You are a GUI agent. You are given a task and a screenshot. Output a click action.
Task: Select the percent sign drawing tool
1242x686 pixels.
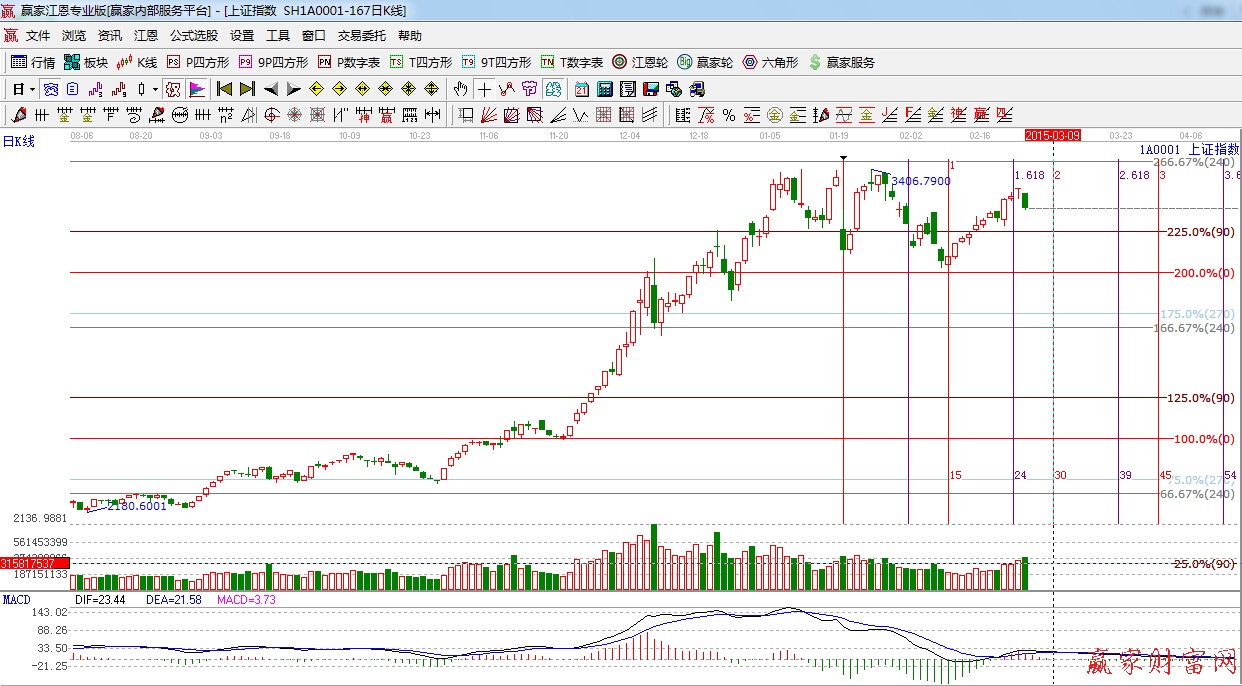click(729, 115)
